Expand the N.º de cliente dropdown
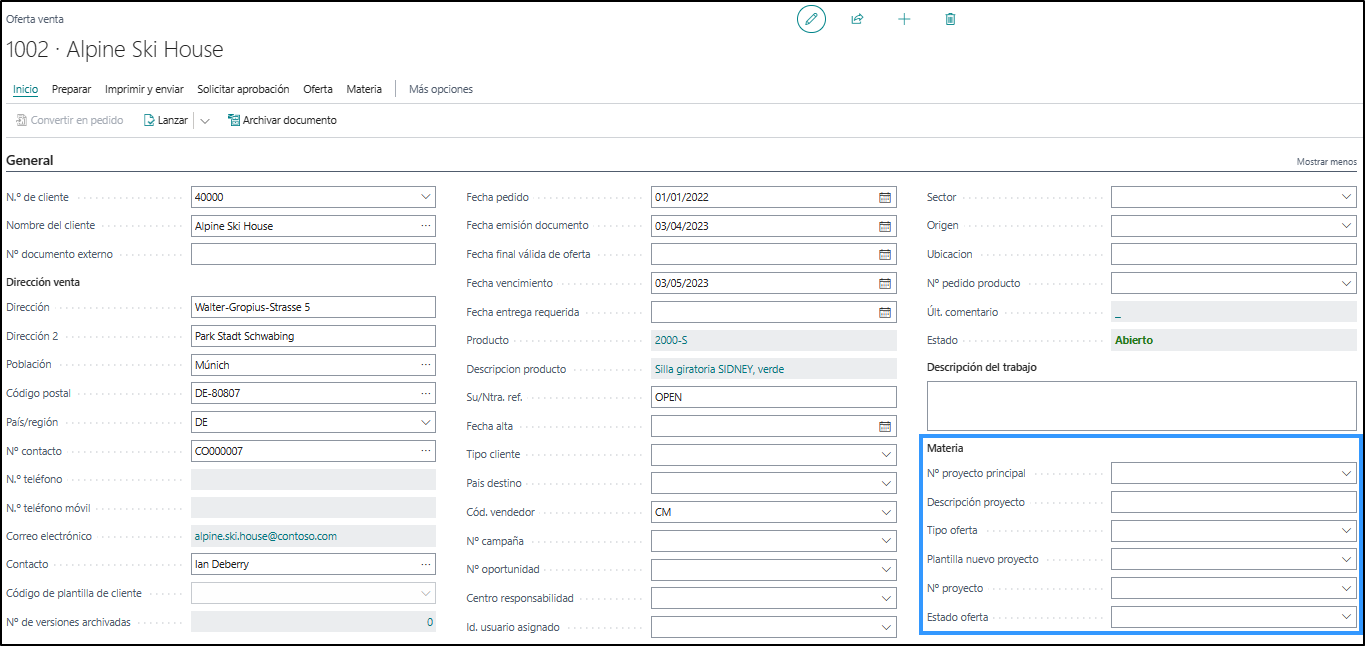 point(426,197)
